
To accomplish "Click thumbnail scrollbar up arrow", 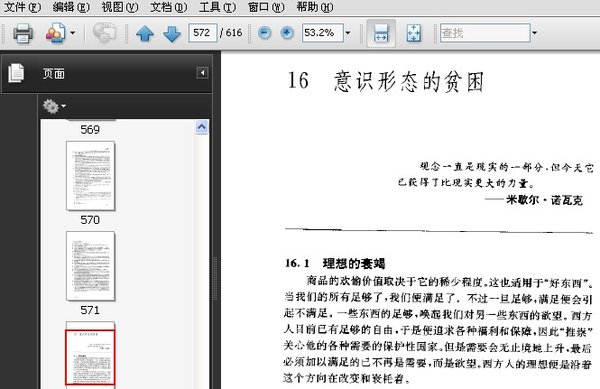I will 202,127.
